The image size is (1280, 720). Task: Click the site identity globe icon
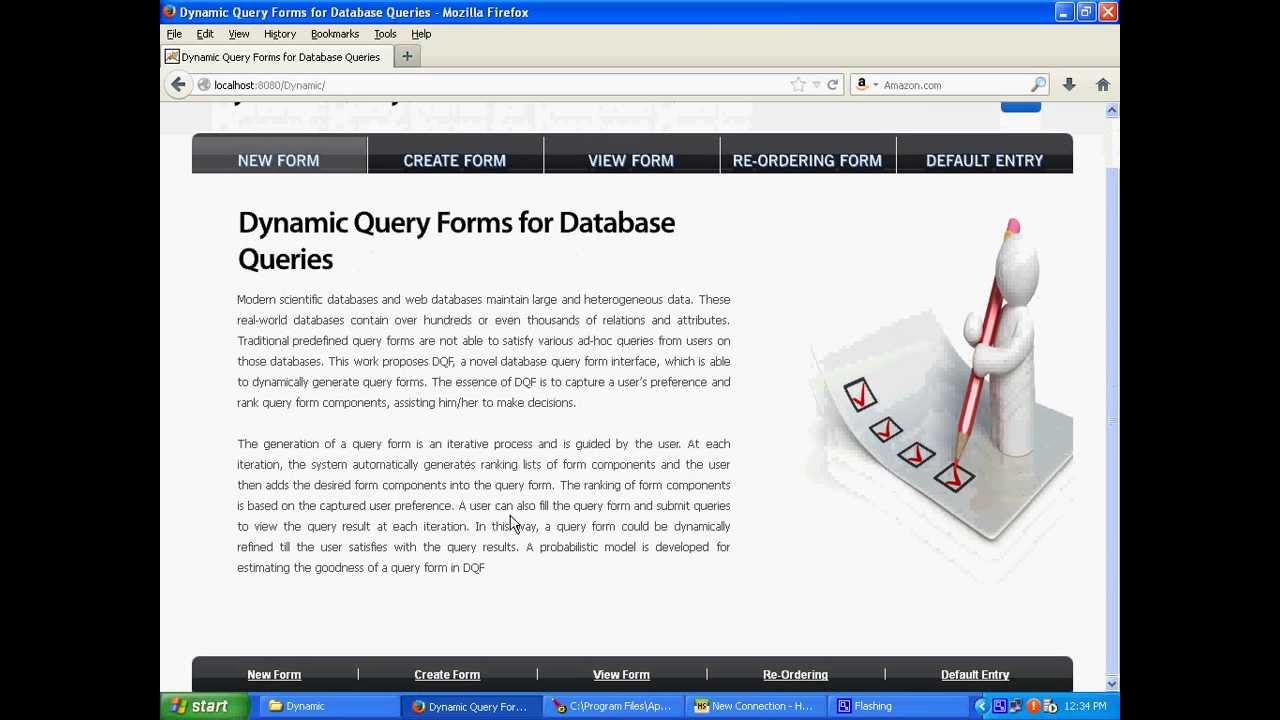(204, 85)
